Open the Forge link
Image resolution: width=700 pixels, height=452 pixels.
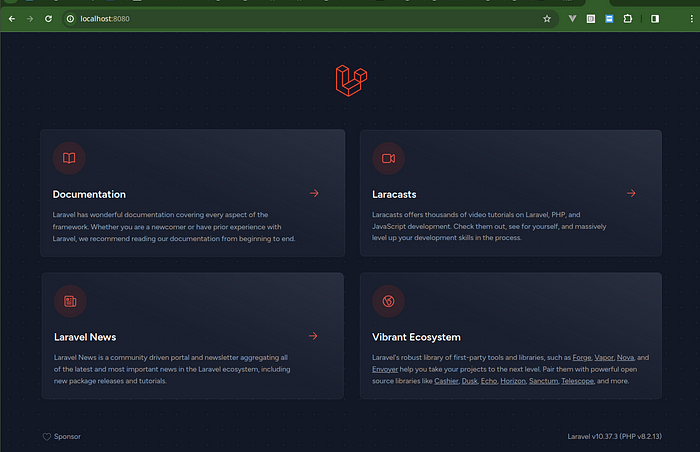(582, 357)
